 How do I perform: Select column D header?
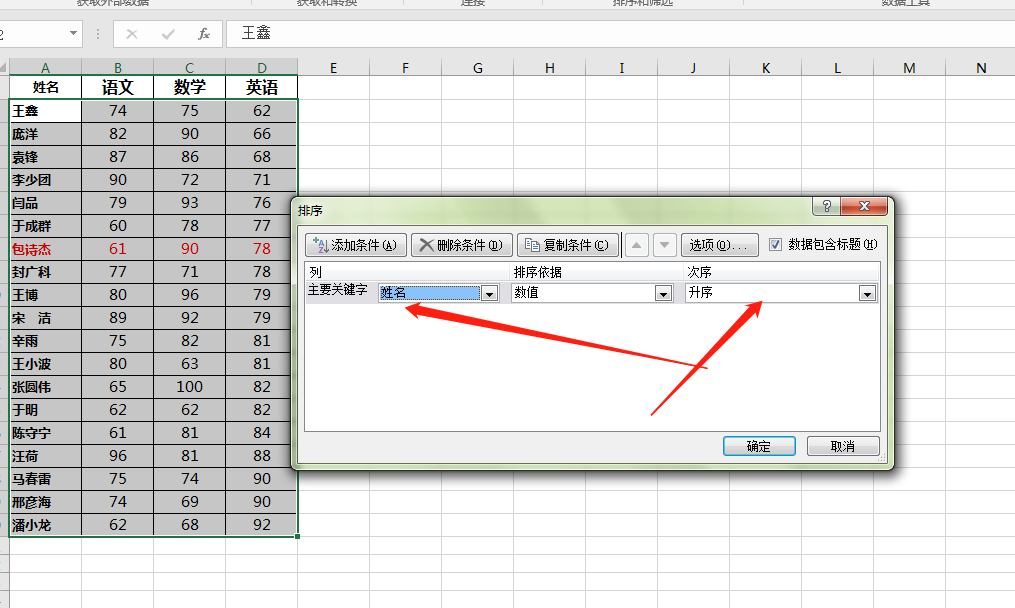pyautogui.click(x=262, y=67)
